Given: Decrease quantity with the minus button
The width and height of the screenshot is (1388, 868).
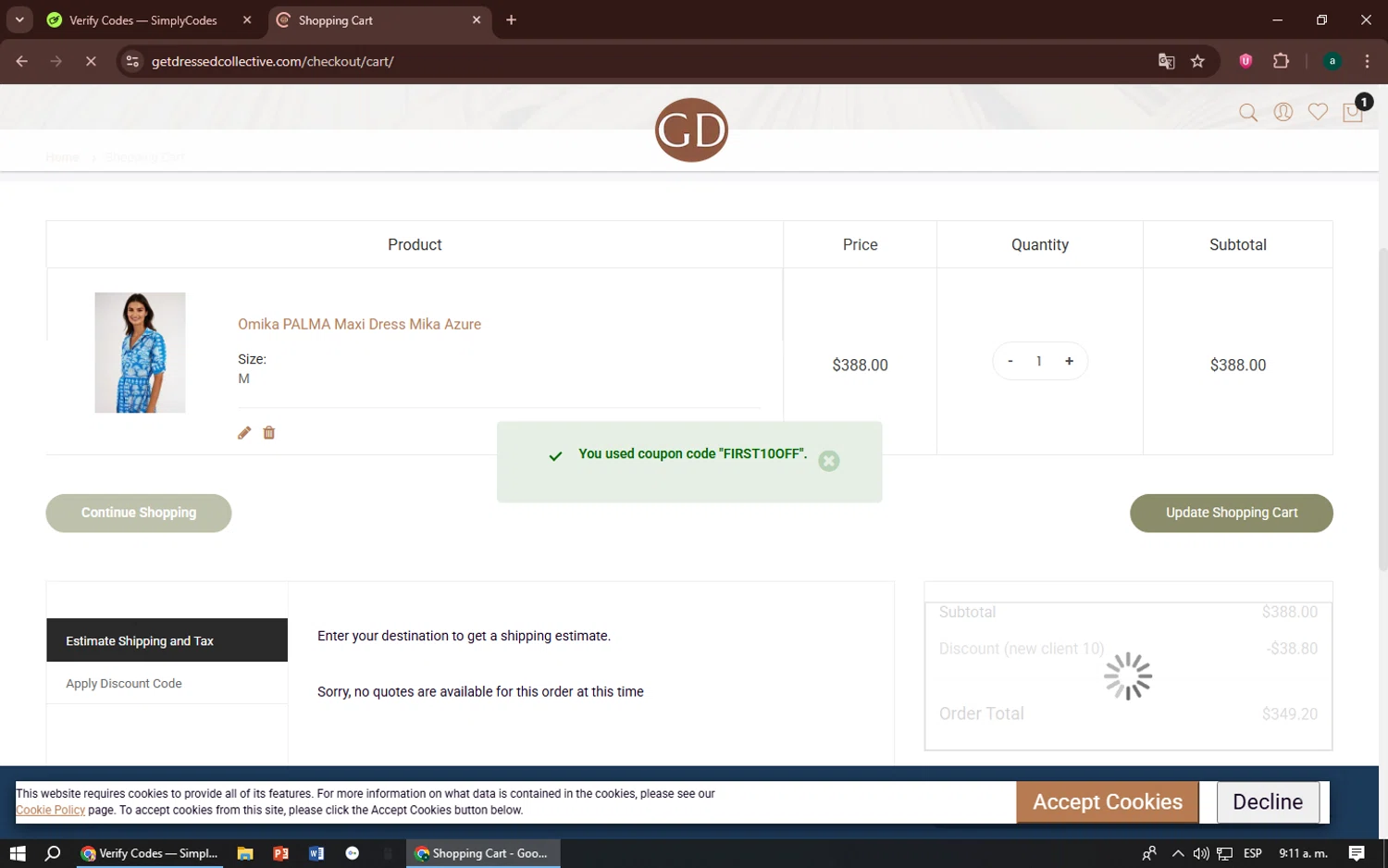Looking at the screenshot, I should (x=1010, y=361).
